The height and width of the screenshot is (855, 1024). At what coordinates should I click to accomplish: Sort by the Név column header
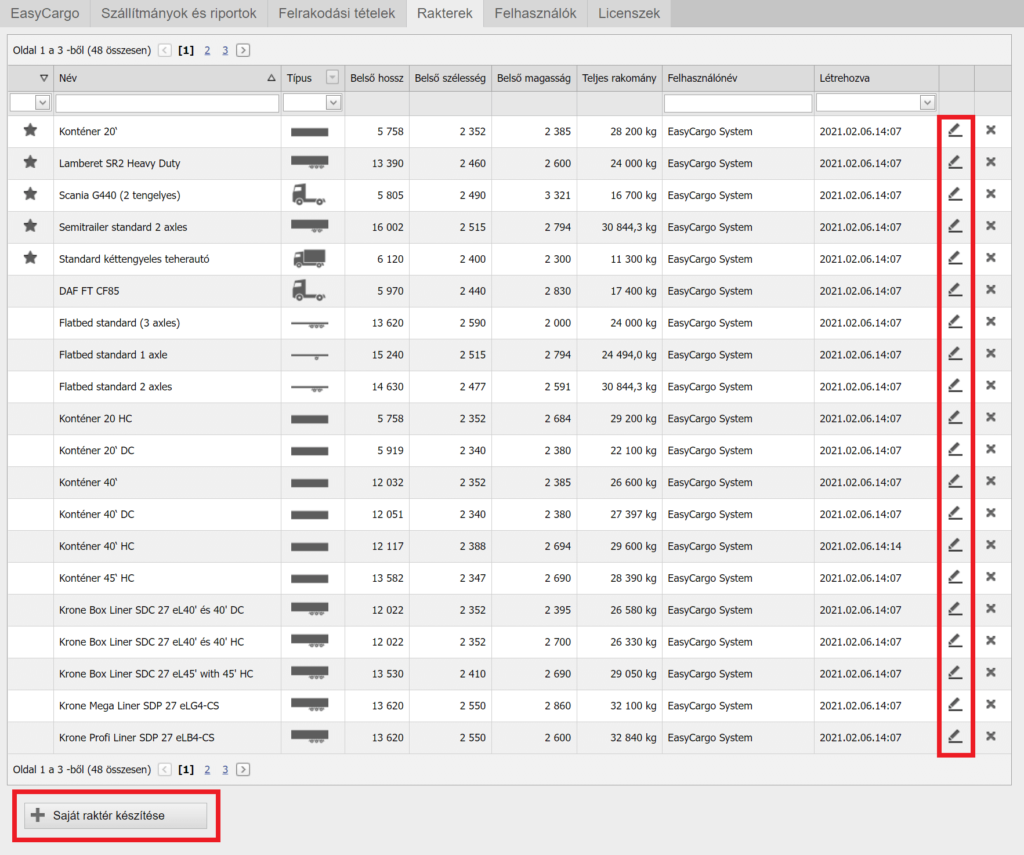pyautogui.click(x=167, y=78)
